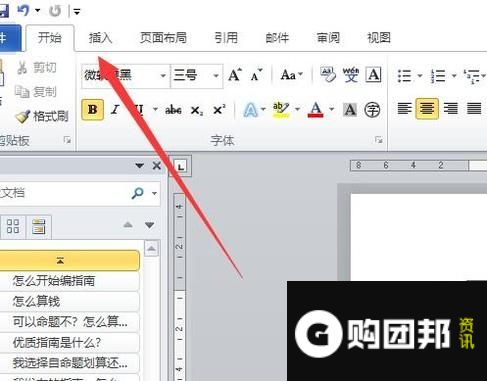Switch to the 插入 ribbon tab
The width and height of the screenshot is (487, 381).
100,38
